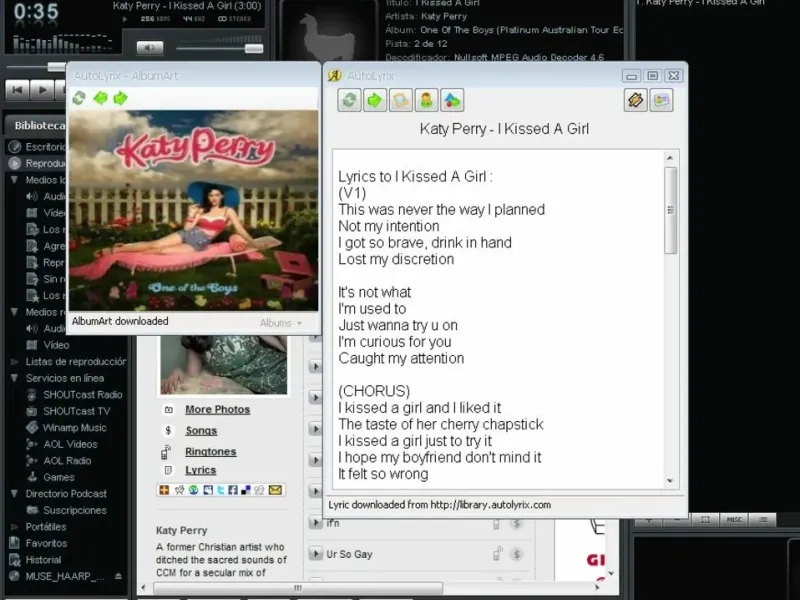800x600 pixels.
Task: Play If'n track row arrow
Action: [315, 523]
